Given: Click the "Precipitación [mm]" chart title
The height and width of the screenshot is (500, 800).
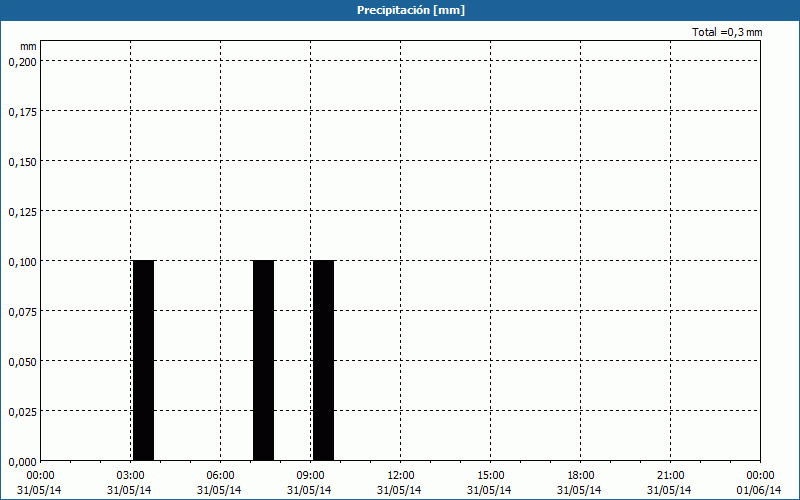Looking at the screenshot, I should [411, 10].
